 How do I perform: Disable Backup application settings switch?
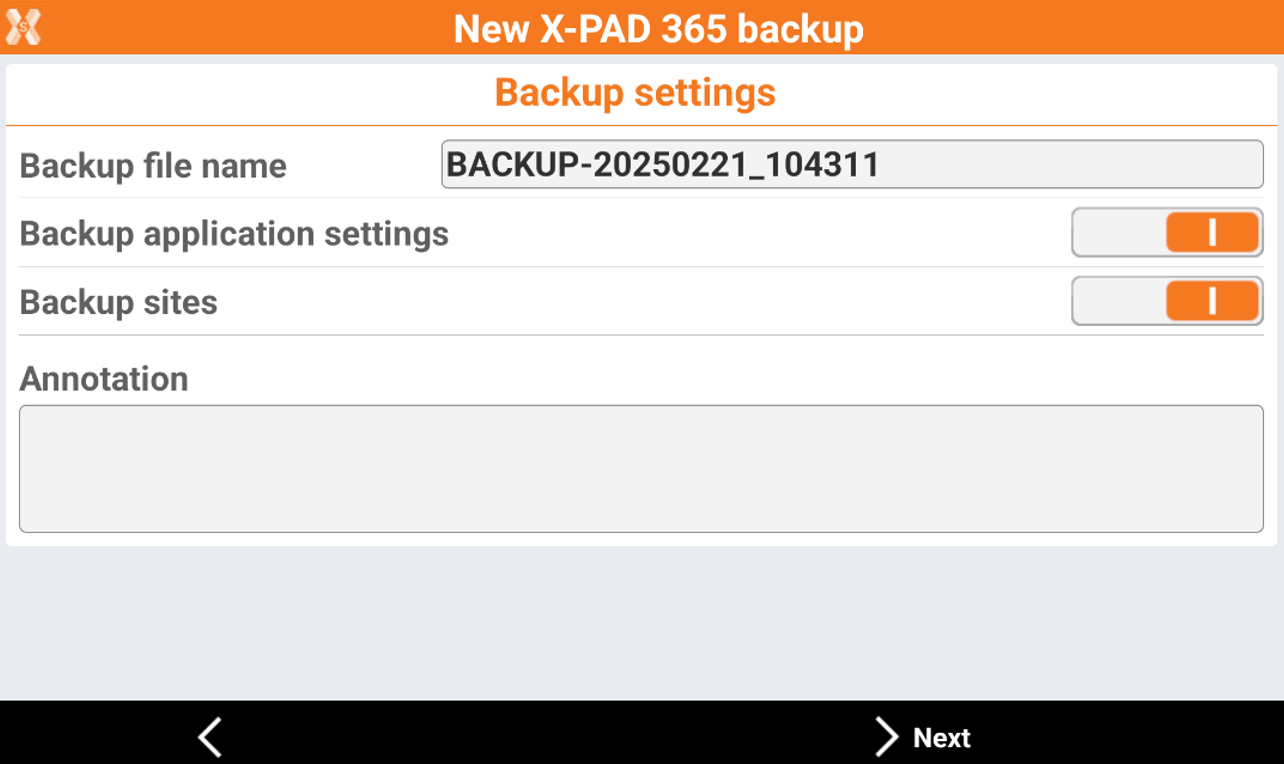click(x=1166, y=233)
